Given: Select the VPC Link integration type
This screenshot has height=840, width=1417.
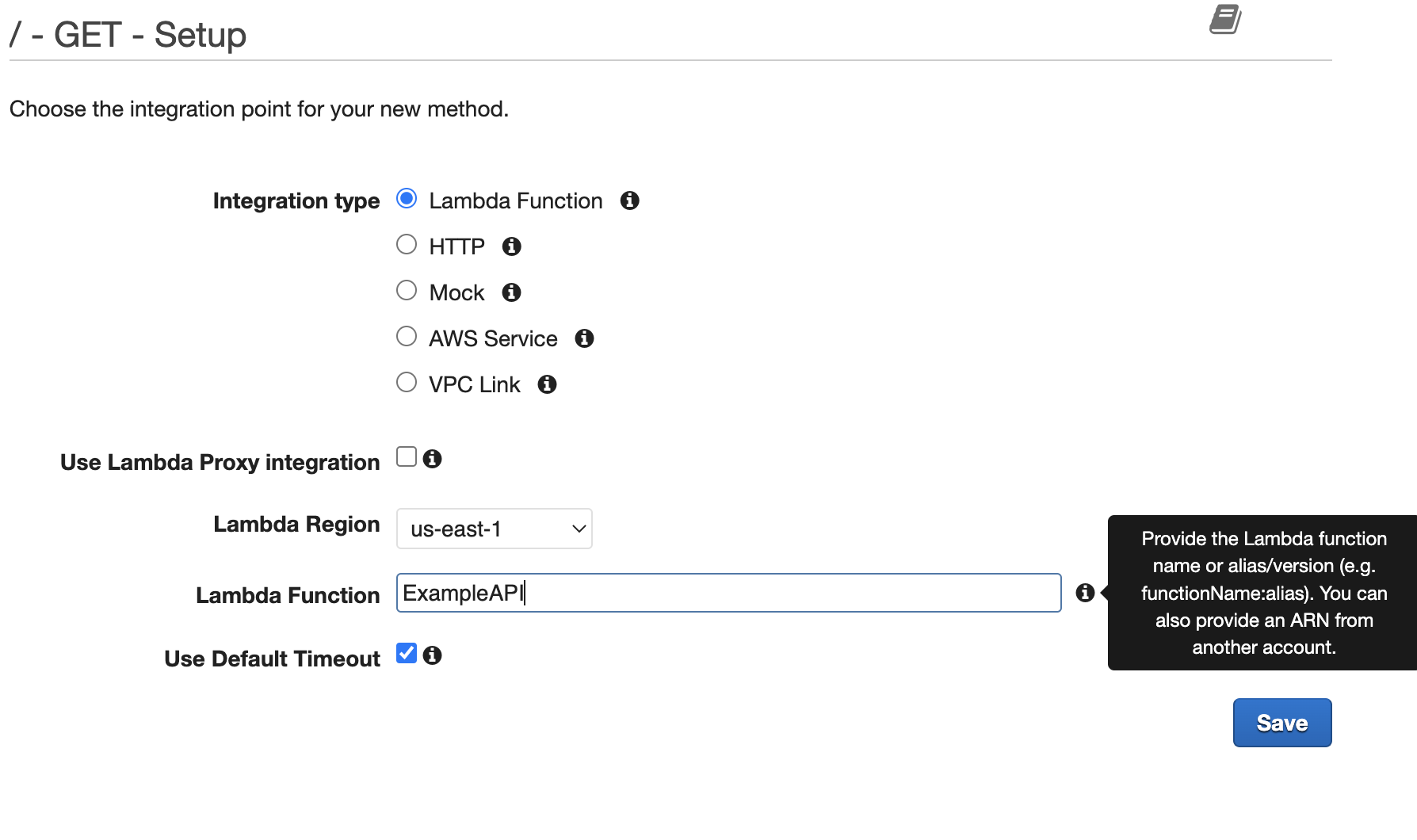Looking at the screenshot, I should tap(406, 382).
